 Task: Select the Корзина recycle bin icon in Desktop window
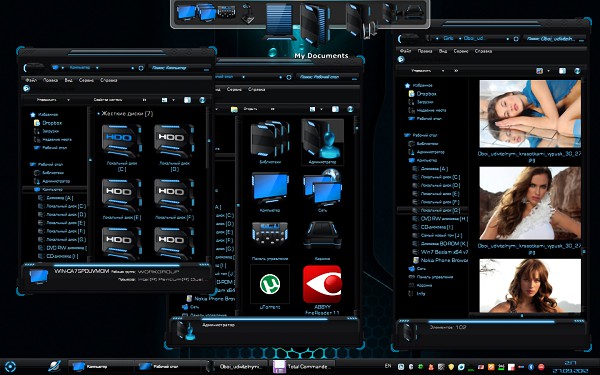322,234
